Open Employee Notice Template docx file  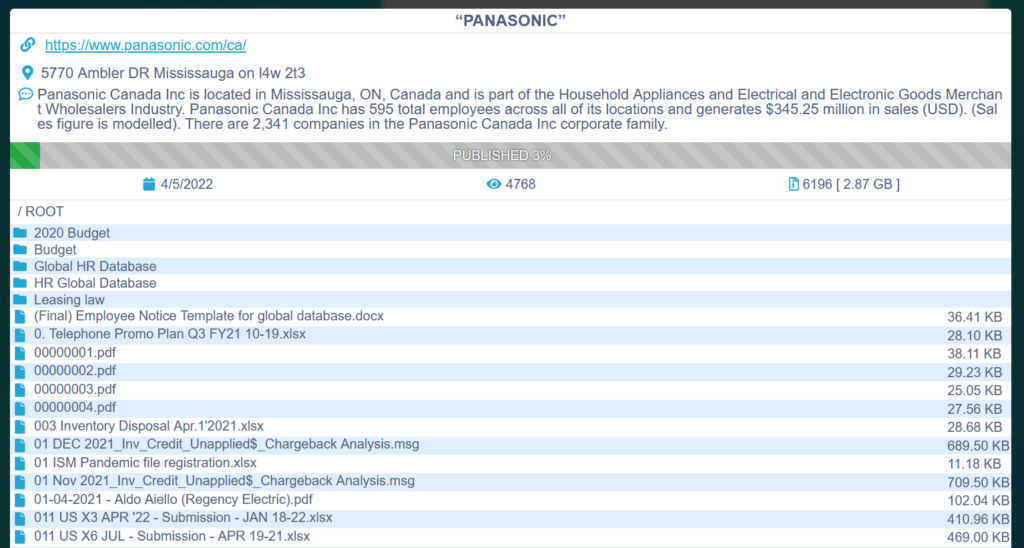tap(208, 316)
